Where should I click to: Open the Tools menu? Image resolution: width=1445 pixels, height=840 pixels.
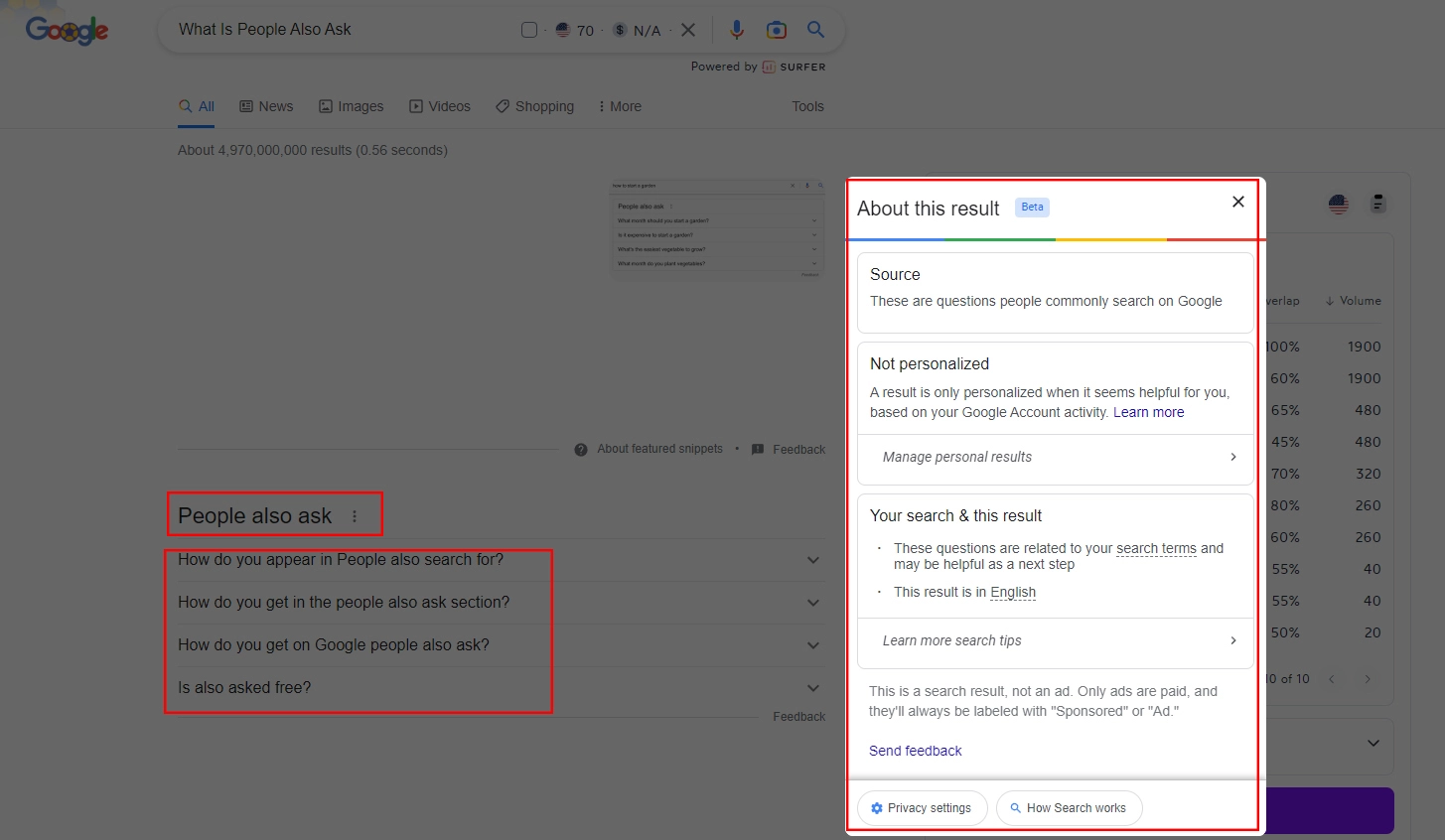(807, 106)
